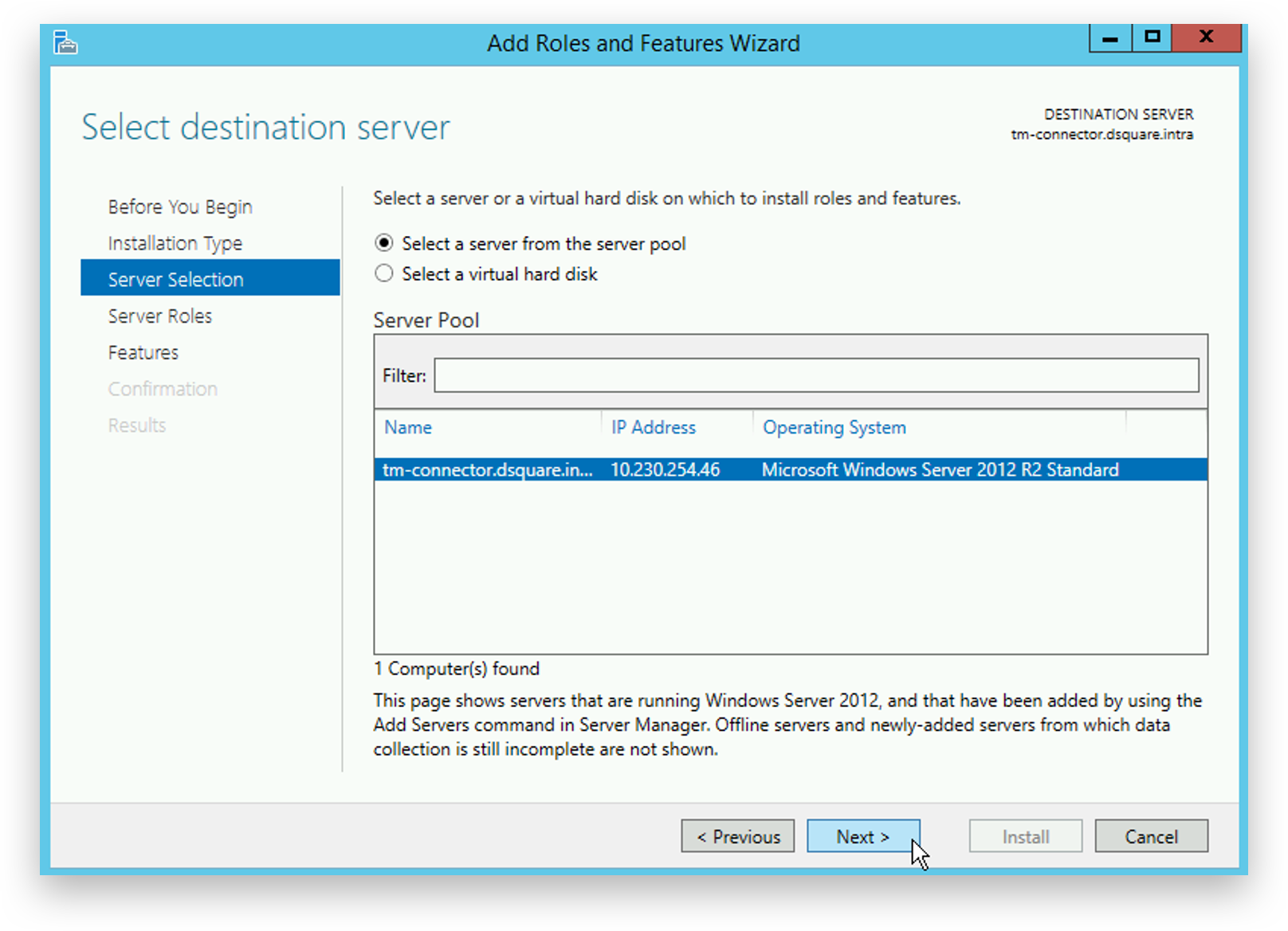Click into the Filter text field
The height and width of the screenshot is (931, 1288).
pos(815,375)
